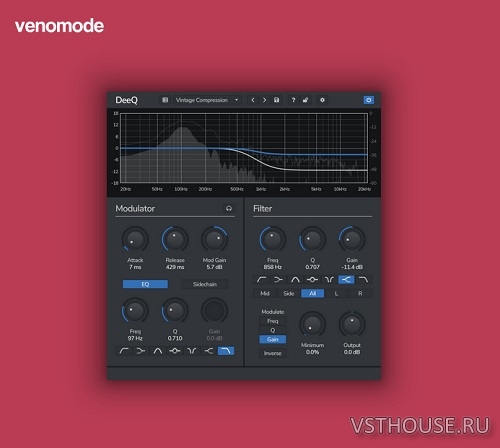Click the Filter Freq knob at 858 Hz
The image size is (500, 448).
(x=273, y=239)
